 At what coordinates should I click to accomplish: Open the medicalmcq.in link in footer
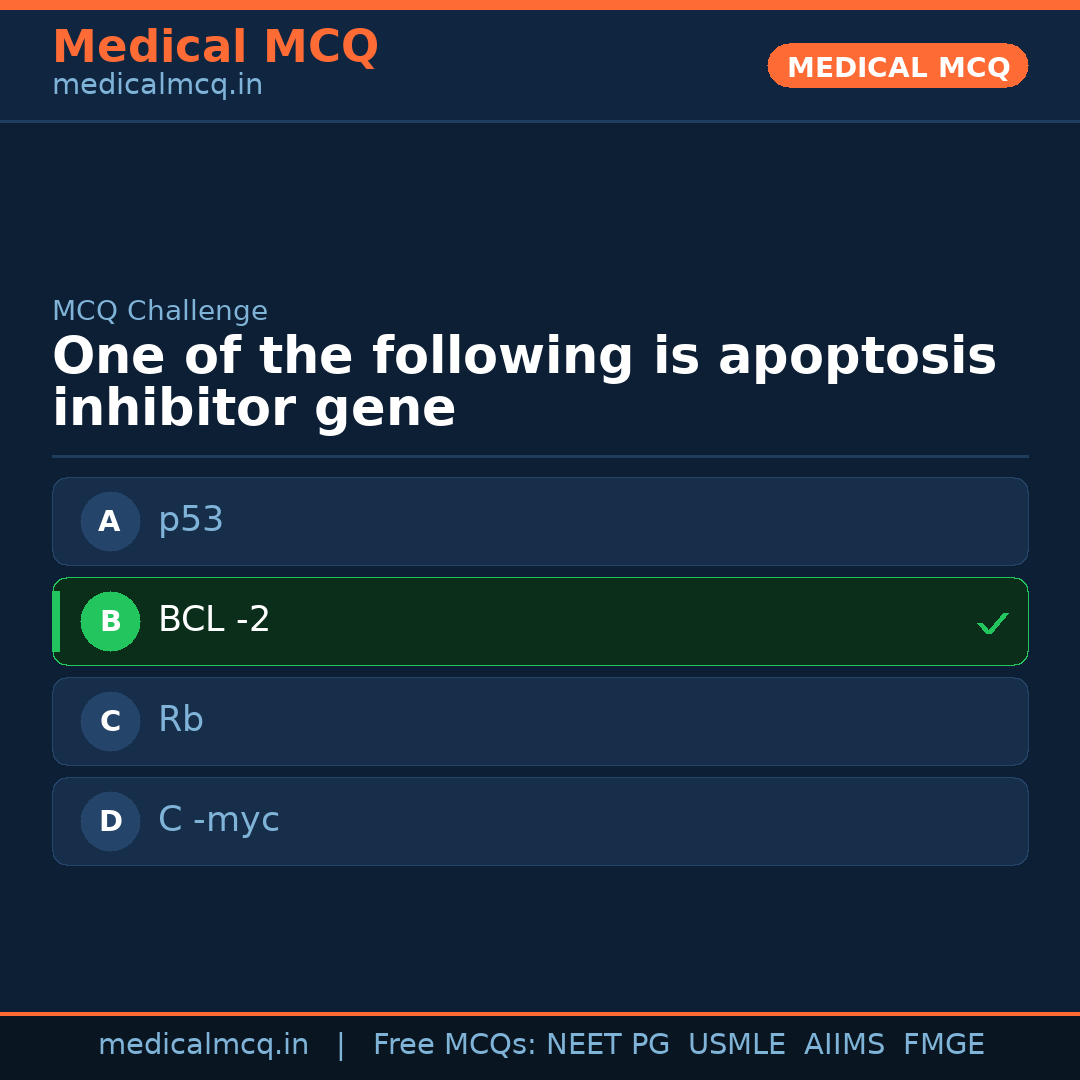pyautogui.click(x=204, y=1044)
